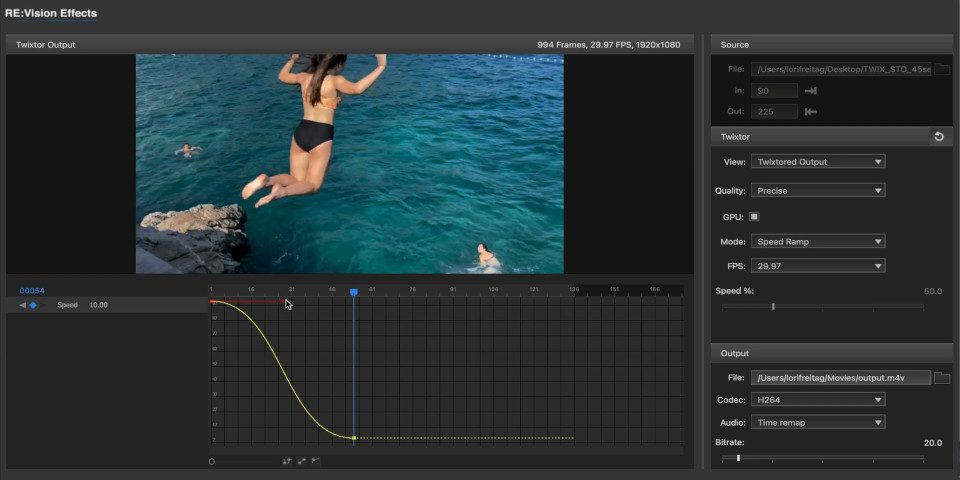
Task: Click the third graph tool icon below the curve
Action: click(315, 461)
